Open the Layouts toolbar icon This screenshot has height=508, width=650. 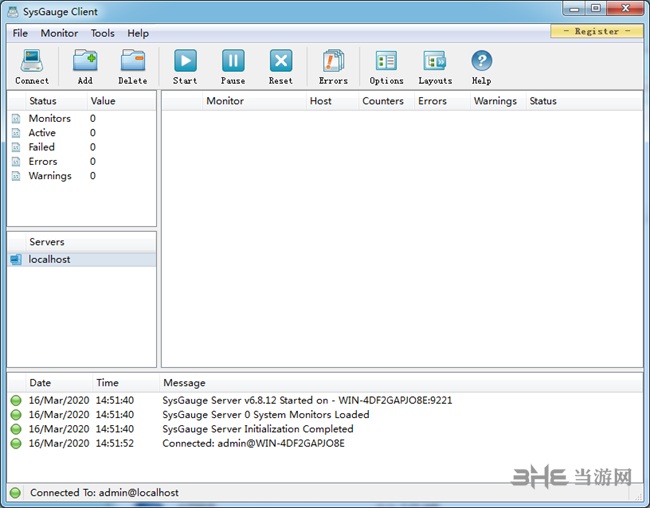pos(435,61)
